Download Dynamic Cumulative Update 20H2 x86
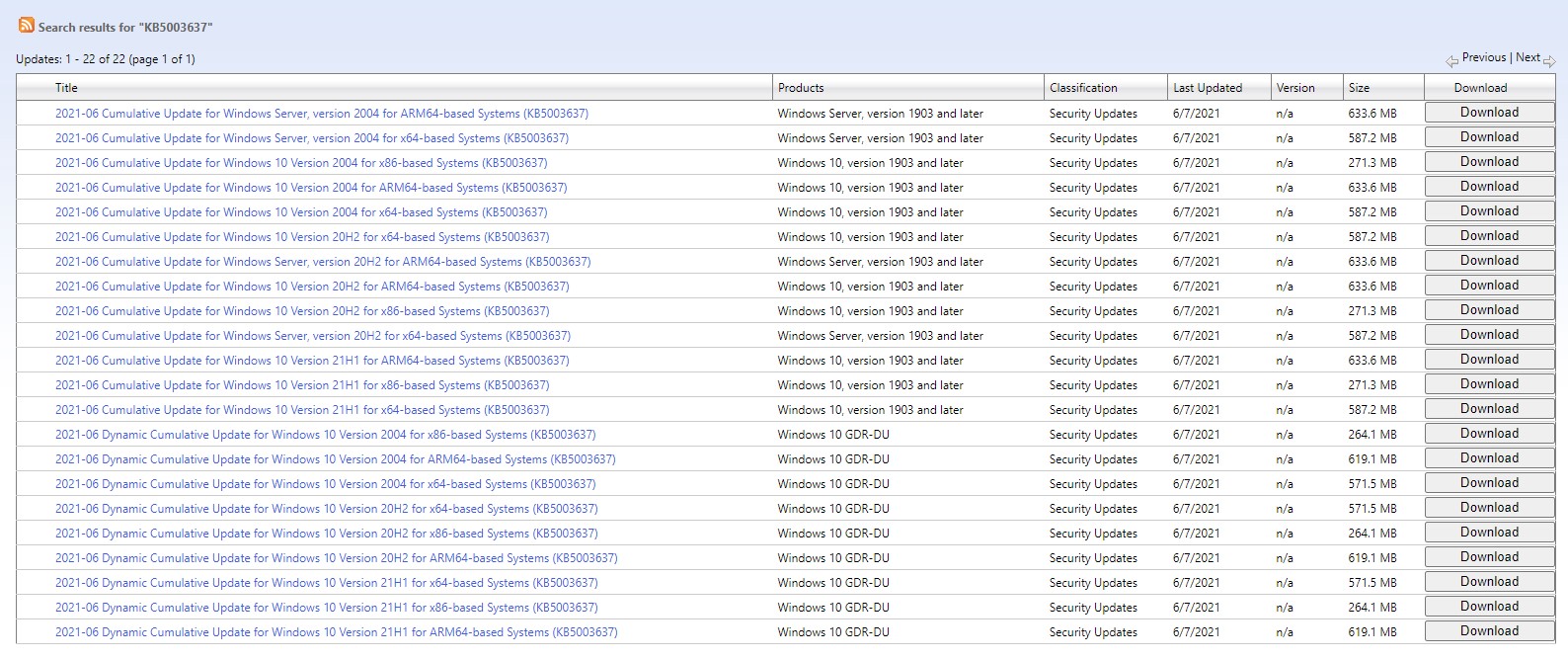This screenshot has height=659, width=1568. pyautogui.click(x=1489, y=533)
